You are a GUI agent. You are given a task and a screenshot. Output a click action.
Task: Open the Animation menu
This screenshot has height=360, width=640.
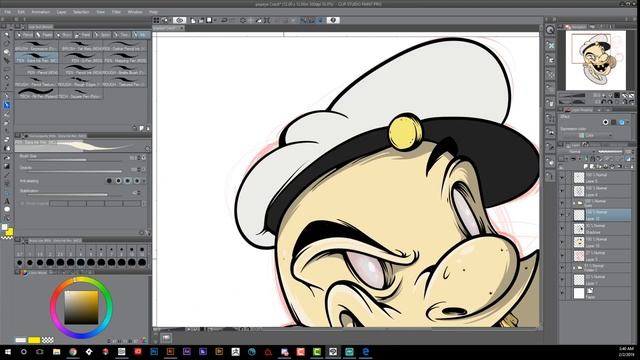point(40,12)
